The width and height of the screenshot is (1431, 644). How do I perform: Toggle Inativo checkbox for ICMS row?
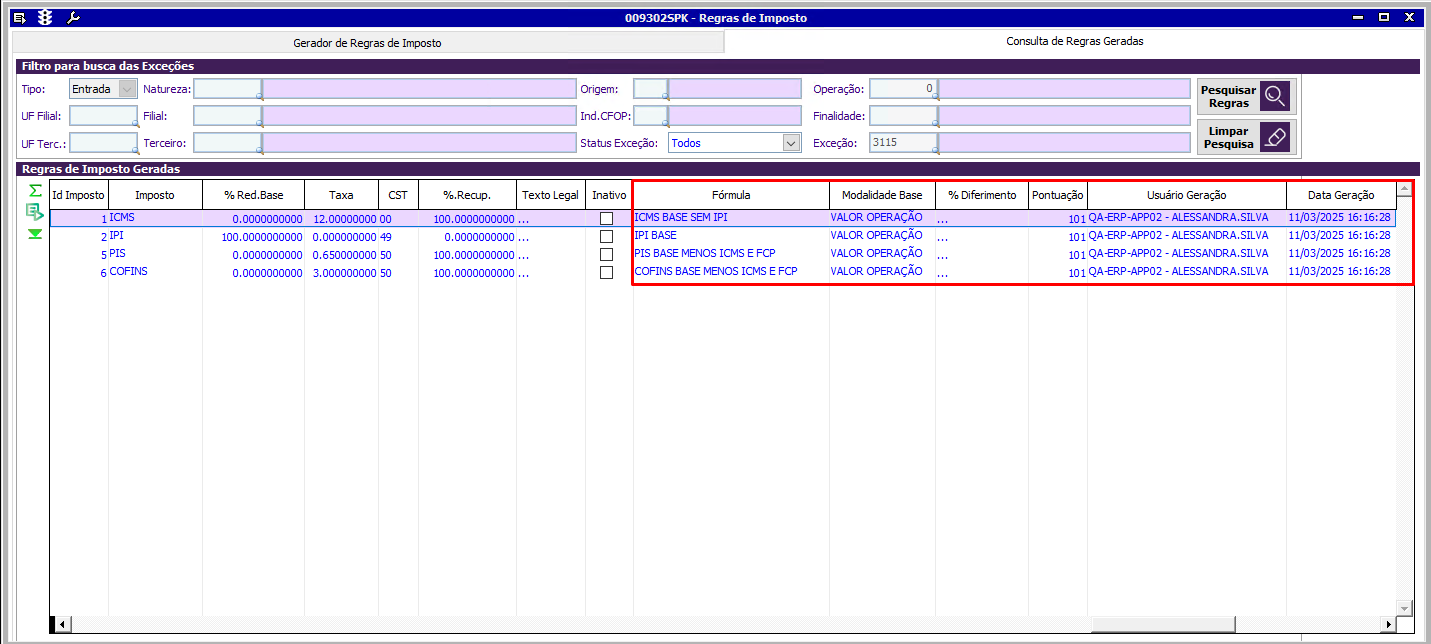coord(606,218)
